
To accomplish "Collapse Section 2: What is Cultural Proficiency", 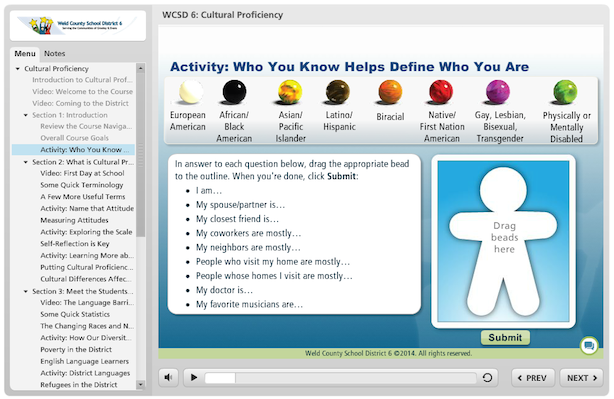I will click(x=26, y=162).
